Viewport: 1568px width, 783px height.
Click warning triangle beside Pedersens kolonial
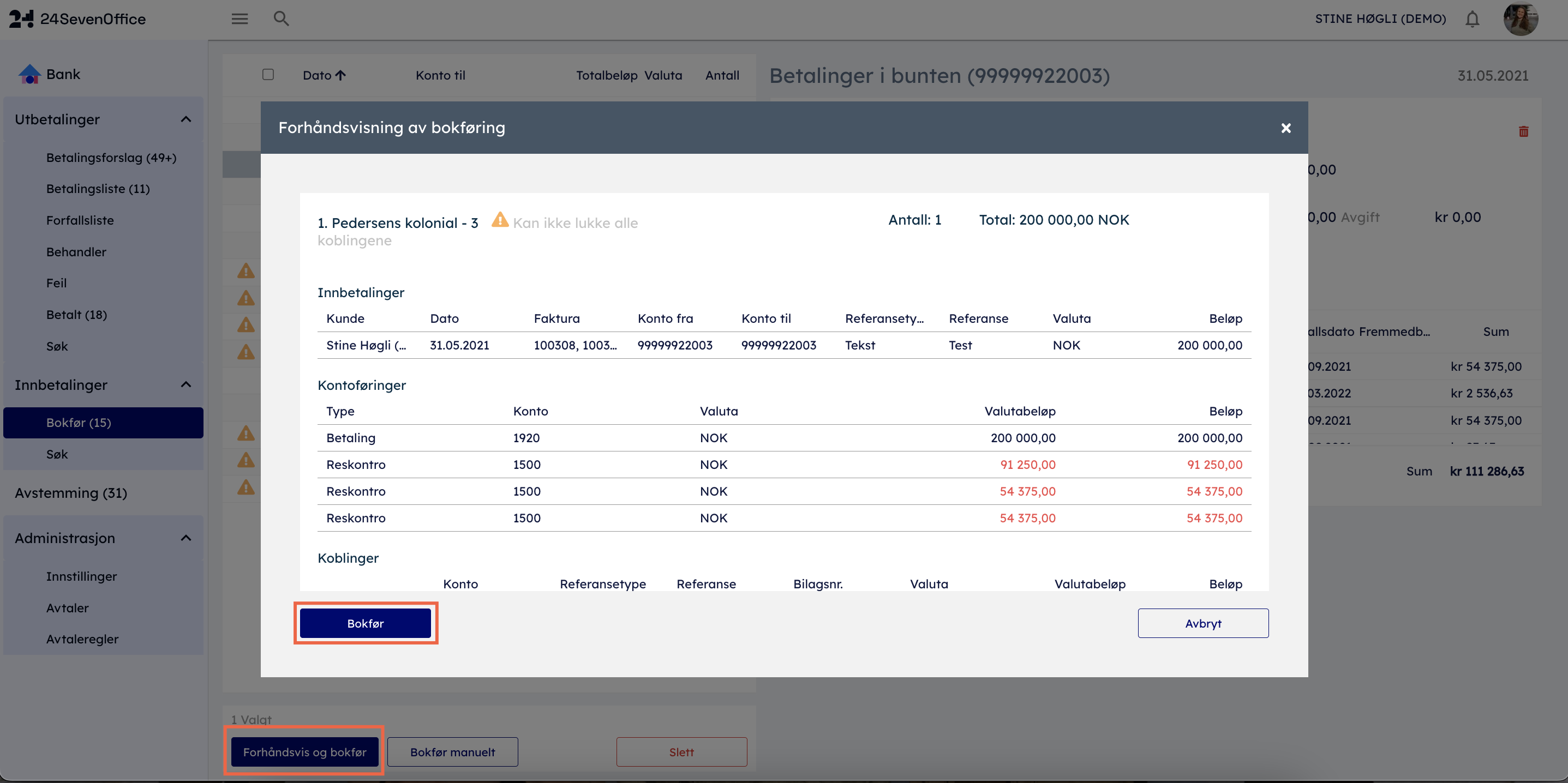(500, 220)
